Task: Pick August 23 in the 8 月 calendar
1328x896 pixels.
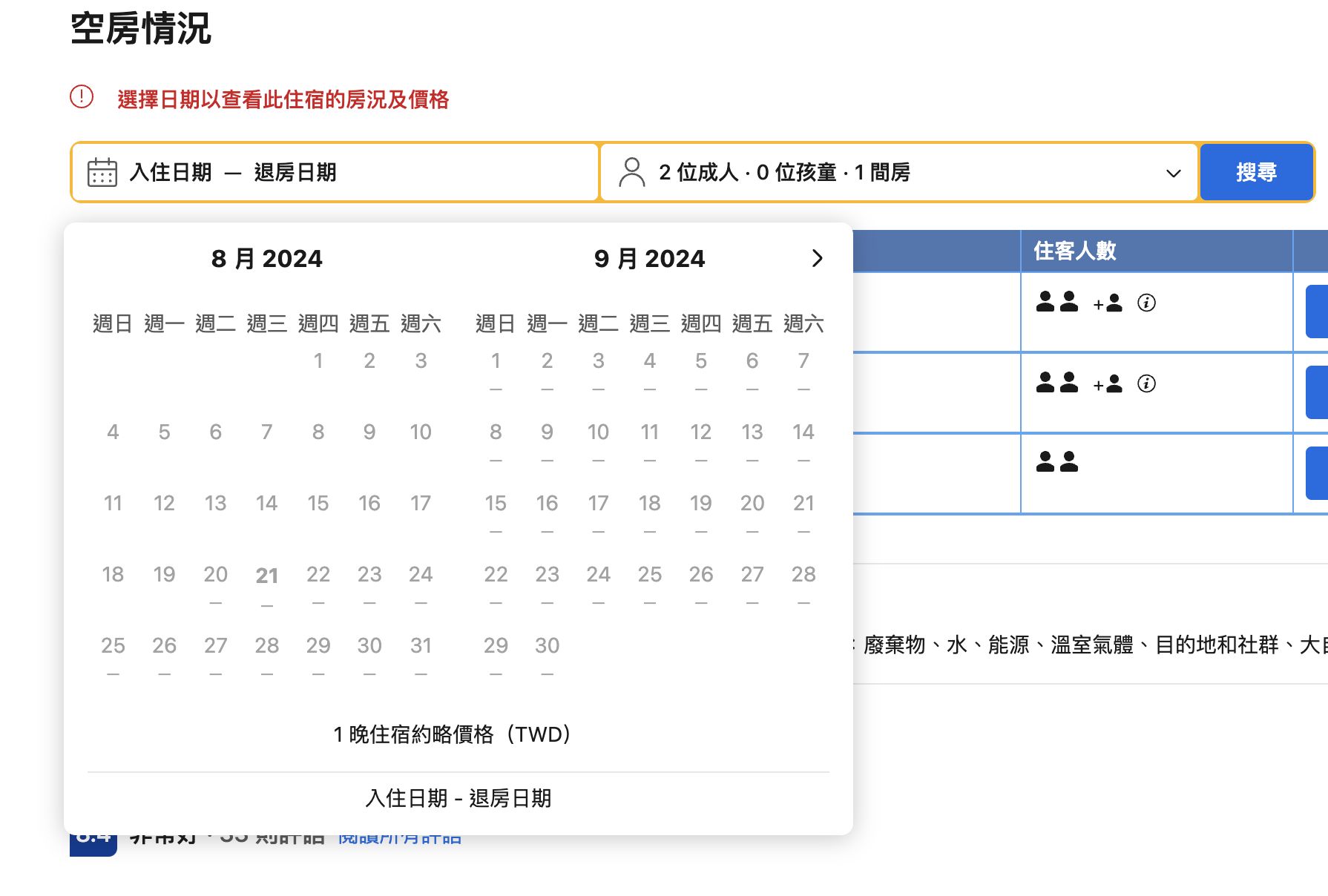Action: point(369,584)
